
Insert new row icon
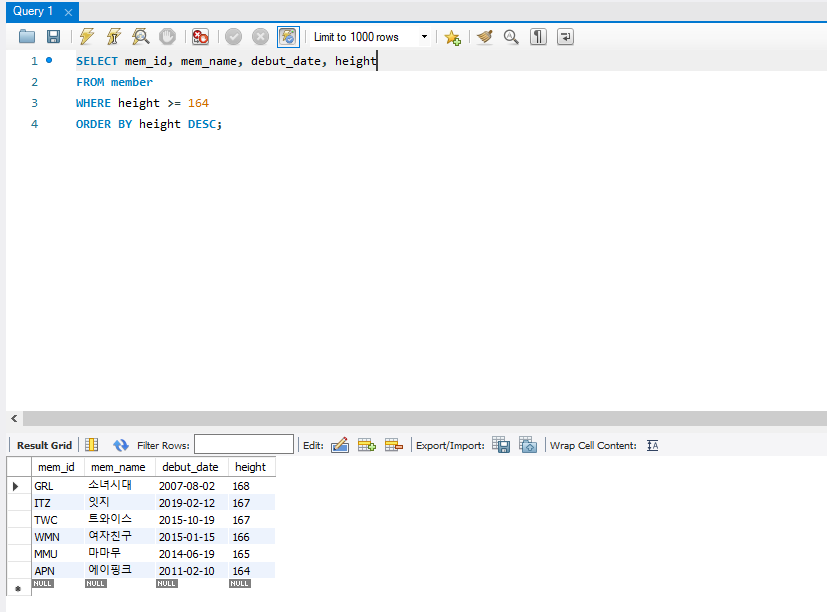coord(367,445)
